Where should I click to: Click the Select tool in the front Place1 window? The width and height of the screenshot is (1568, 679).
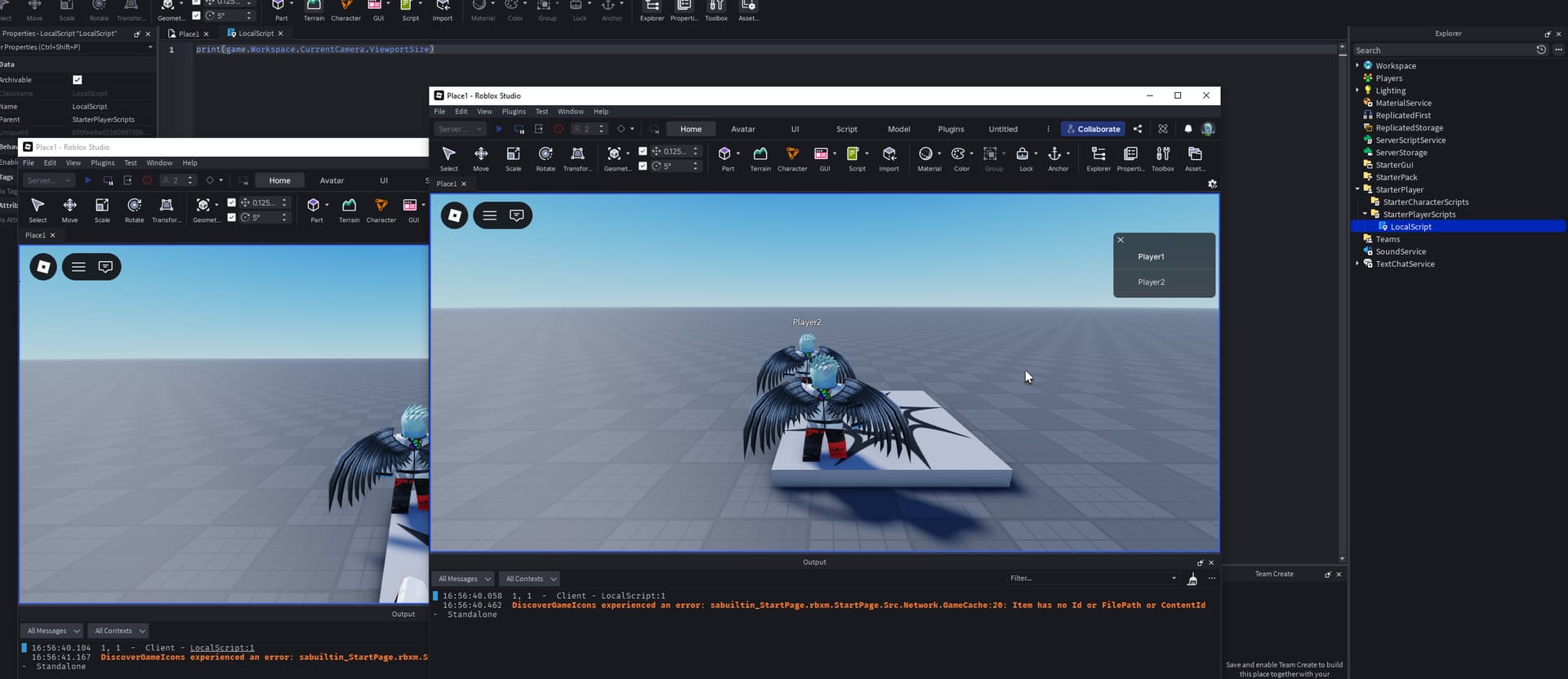[x=449, y=158]
